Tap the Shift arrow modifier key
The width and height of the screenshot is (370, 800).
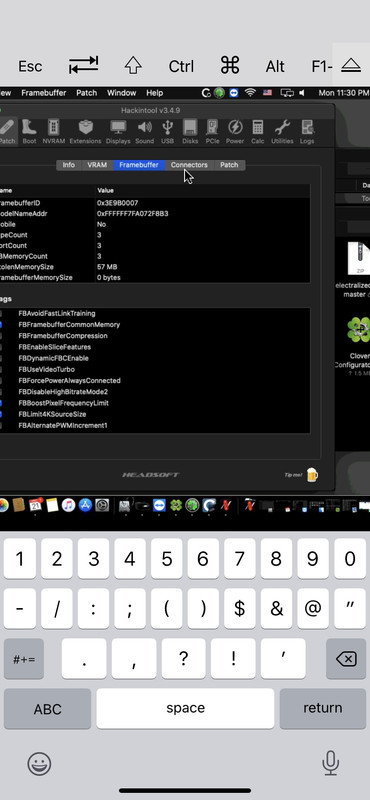133,65
